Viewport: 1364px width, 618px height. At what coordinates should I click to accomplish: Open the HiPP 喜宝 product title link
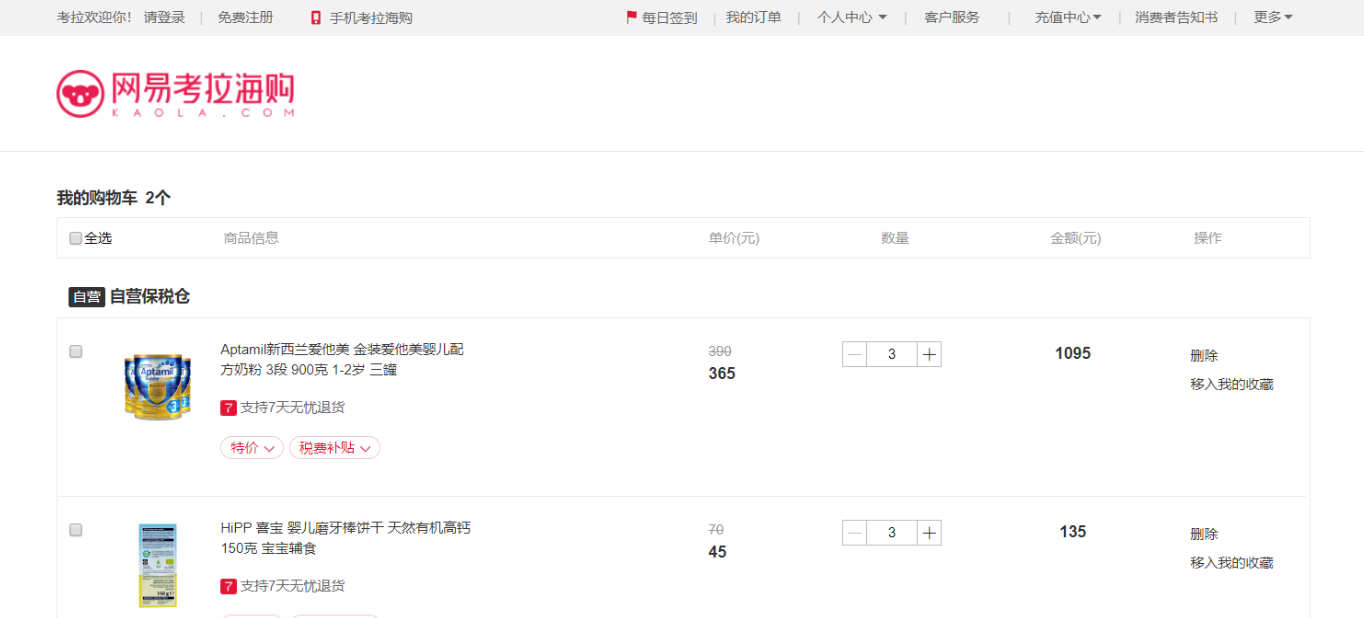pyautogui.click(x=345, y=539)
